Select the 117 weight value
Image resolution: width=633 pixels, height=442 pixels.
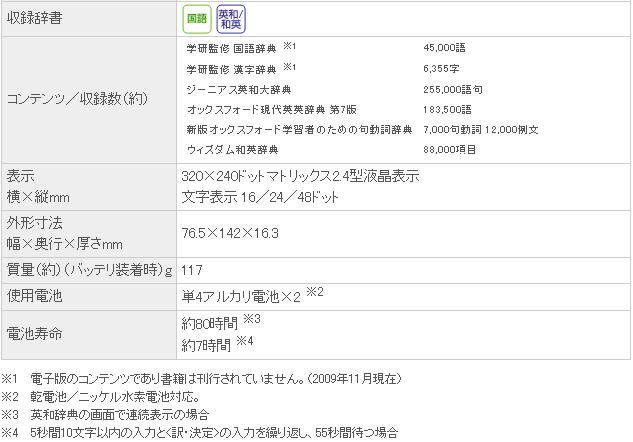(192, 270)
